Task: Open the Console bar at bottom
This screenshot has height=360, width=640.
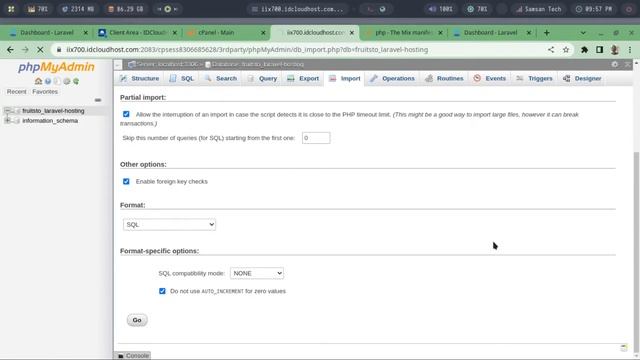Action: pos(133,356)
